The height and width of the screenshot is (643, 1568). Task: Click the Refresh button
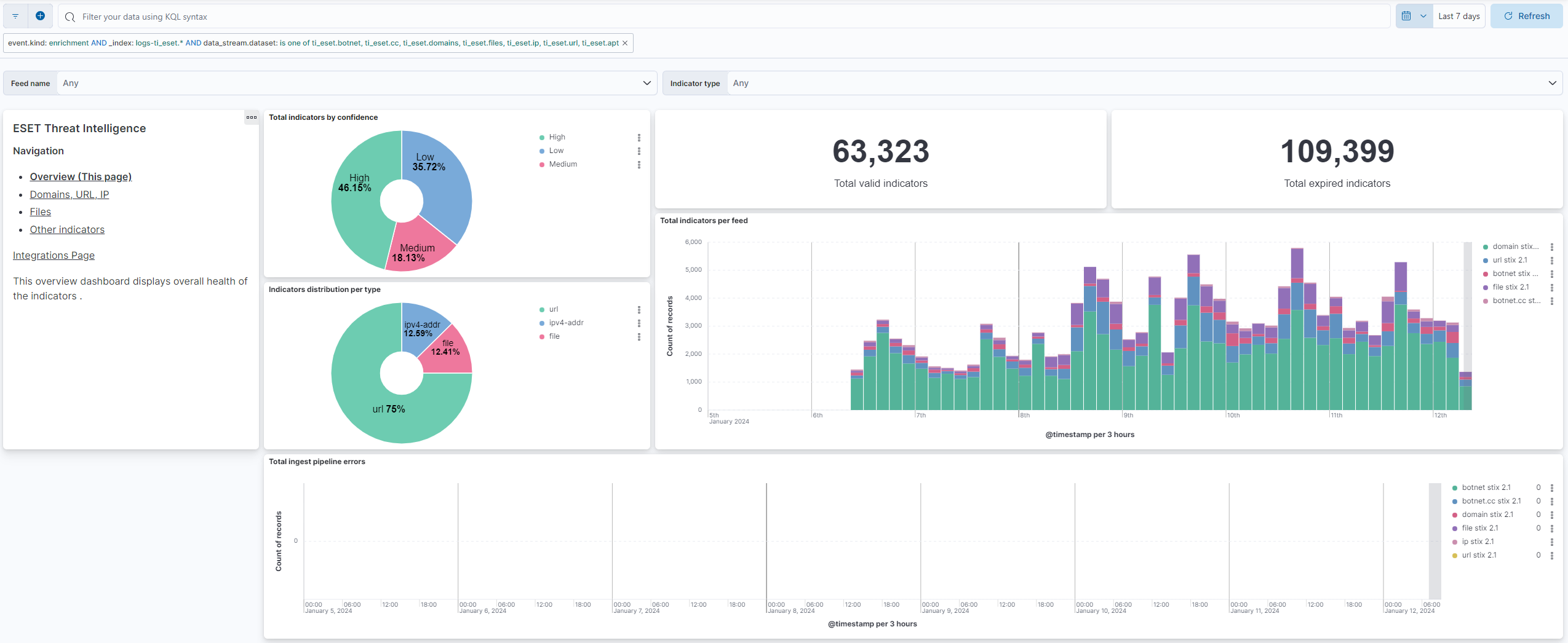click(1527, 15)
